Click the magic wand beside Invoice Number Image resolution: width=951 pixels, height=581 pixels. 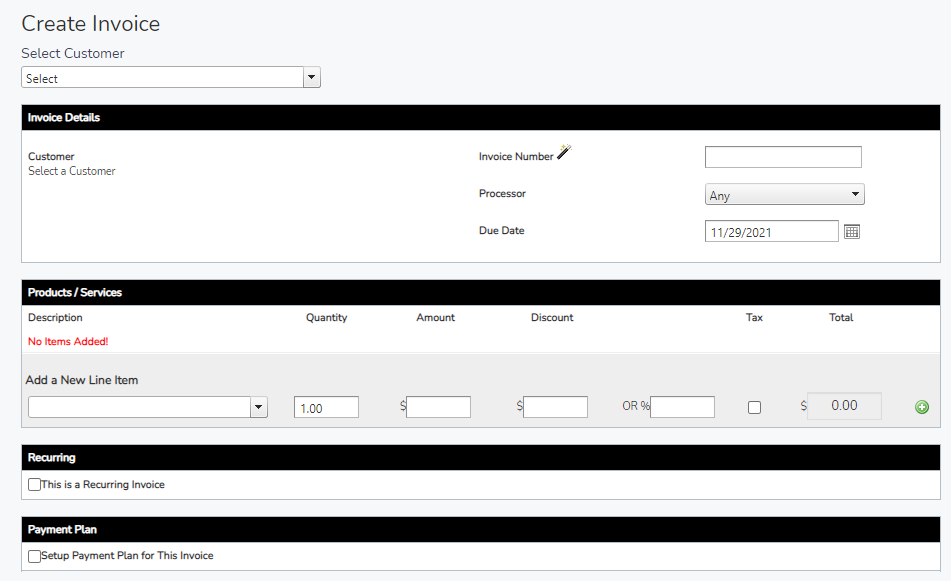(564, 152)
